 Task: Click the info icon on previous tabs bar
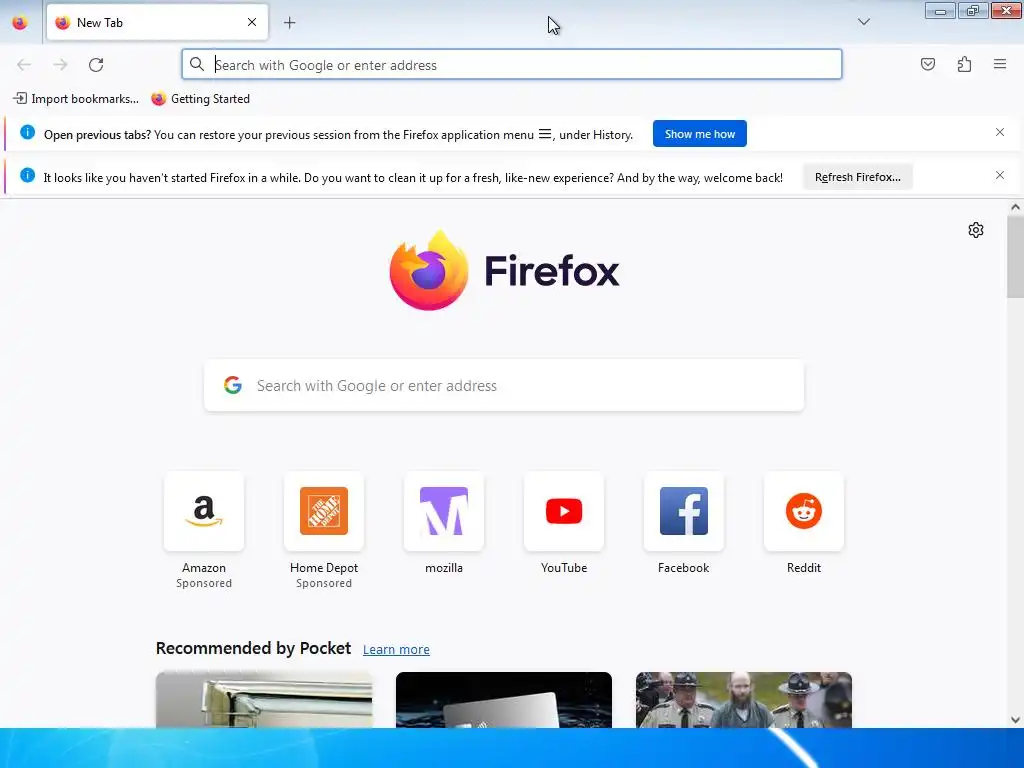(27, 132)
